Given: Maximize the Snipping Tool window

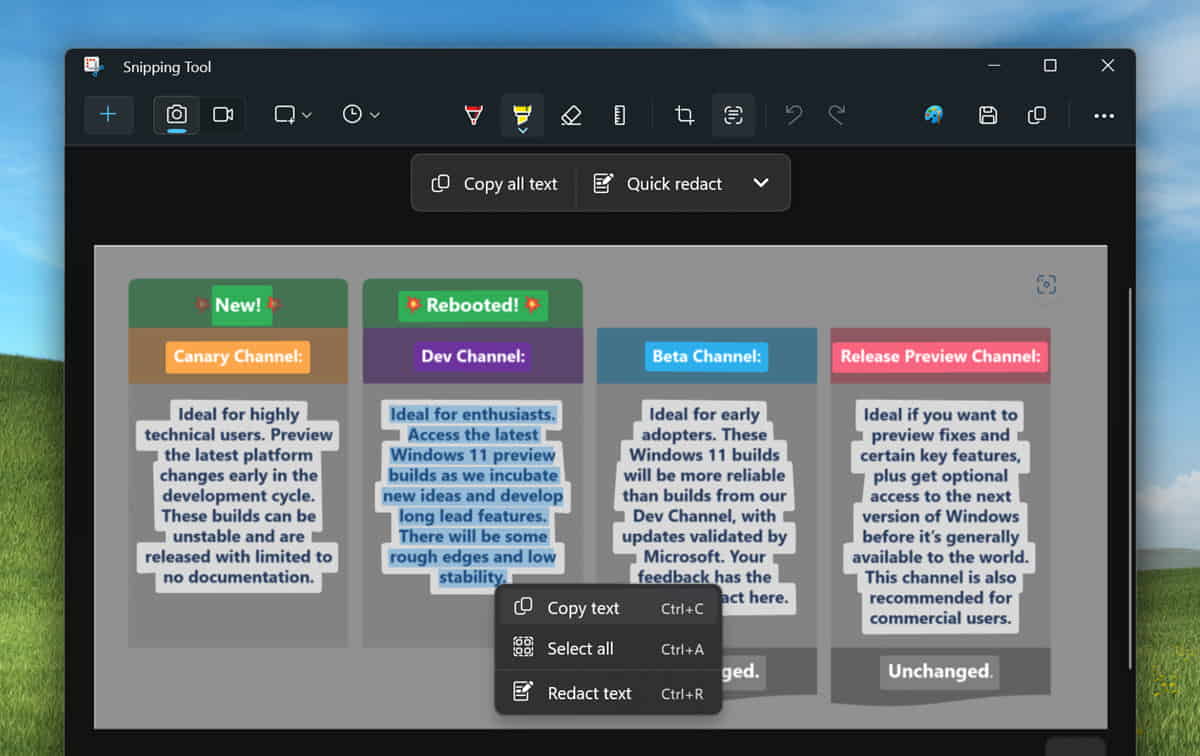Looking at the screenshot, I should 1050,66.
